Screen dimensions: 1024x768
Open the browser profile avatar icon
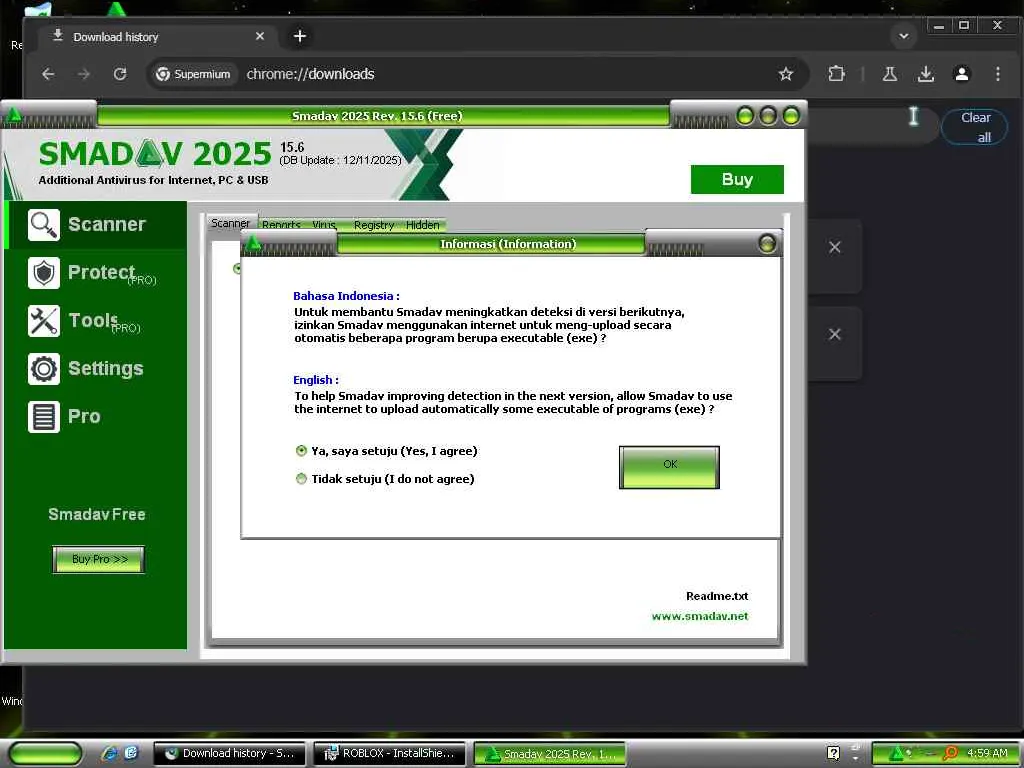961,74
